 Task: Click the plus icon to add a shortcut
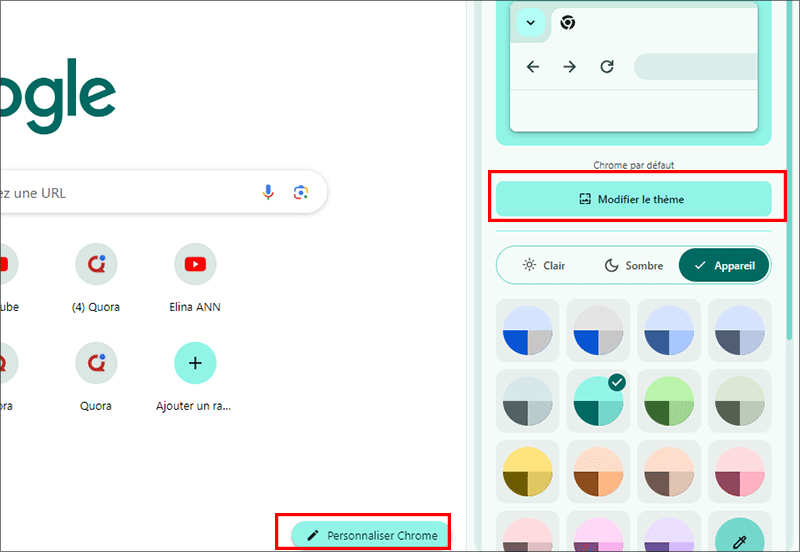tap(195, 363)
